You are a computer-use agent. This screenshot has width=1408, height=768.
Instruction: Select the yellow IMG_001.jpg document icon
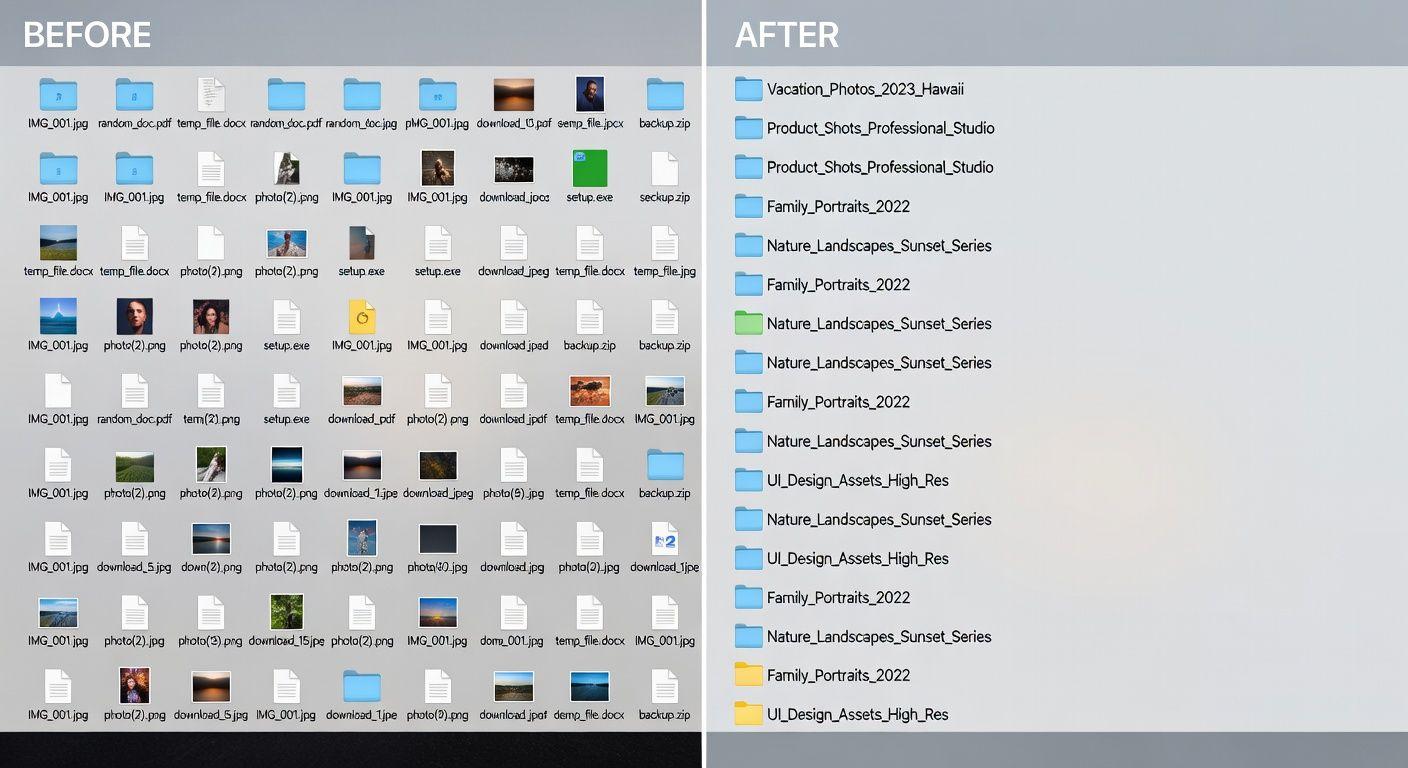[362, 317]
